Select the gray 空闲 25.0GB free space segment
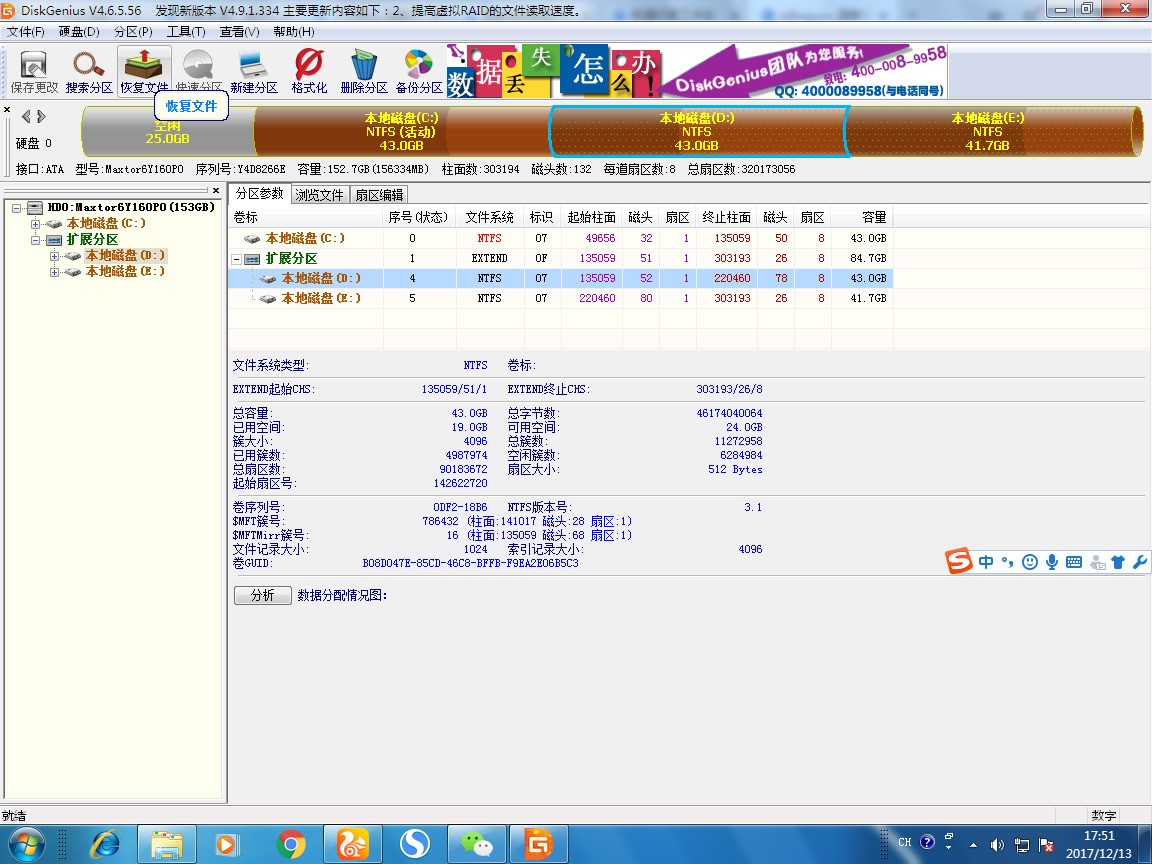 167,131
